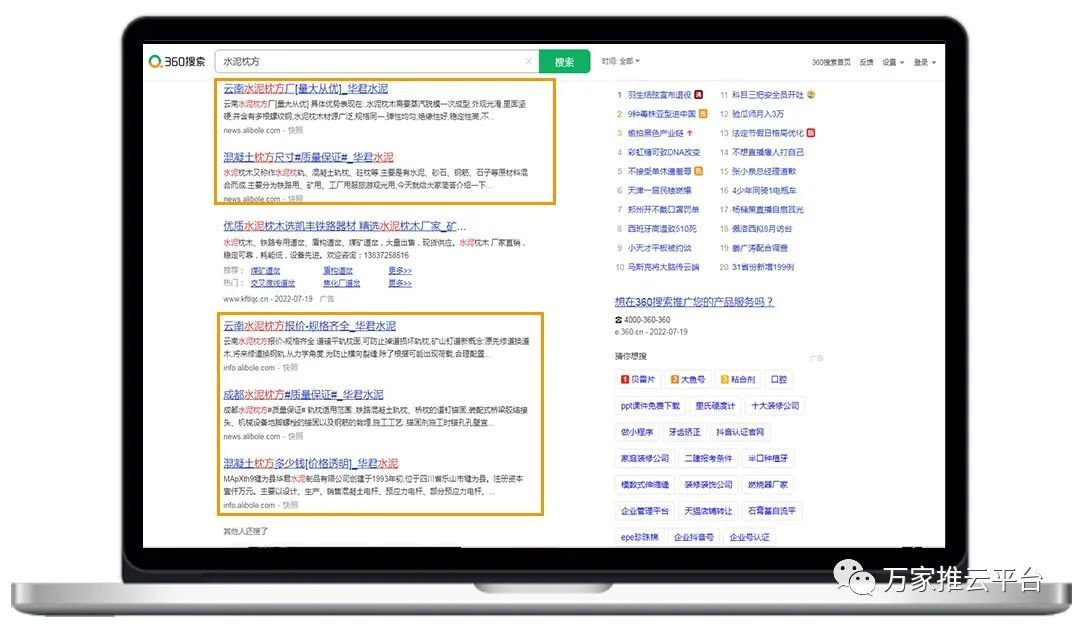Go to 360搜索首页 in top nav
The width and height of the screenshot is (1080, 628).
pos(831,62)
